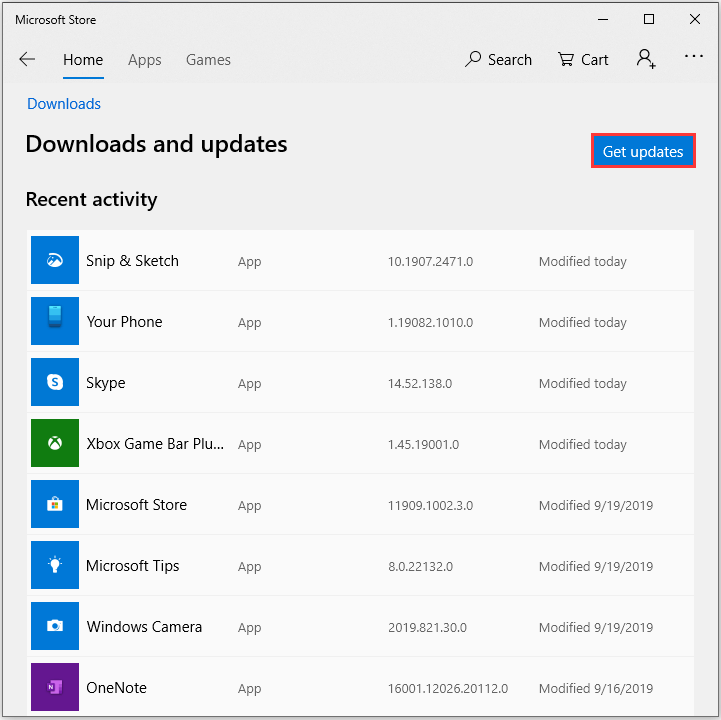Click the Windows Camera app icon
The image size is (721, 720).
coord(55,626)
